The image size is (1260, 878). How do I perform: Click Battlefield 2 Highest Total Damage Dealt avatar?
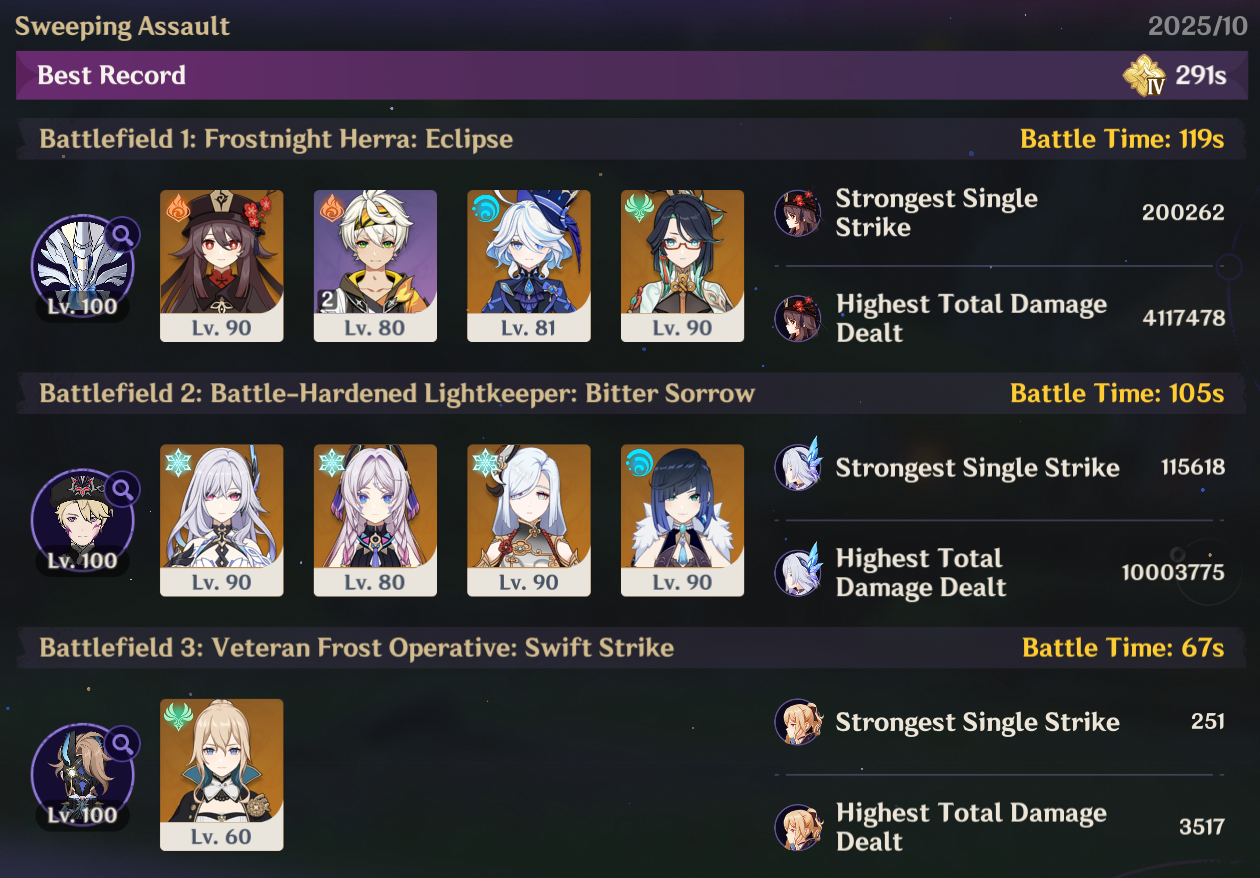tap(798, 572)
